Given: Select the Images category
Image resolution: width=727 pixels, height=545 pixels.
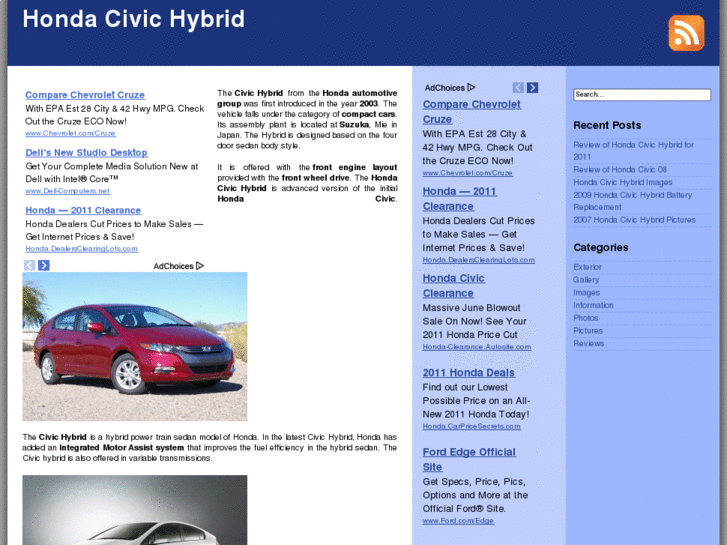Looking at the screenshot, I should (x=587, y=293).
